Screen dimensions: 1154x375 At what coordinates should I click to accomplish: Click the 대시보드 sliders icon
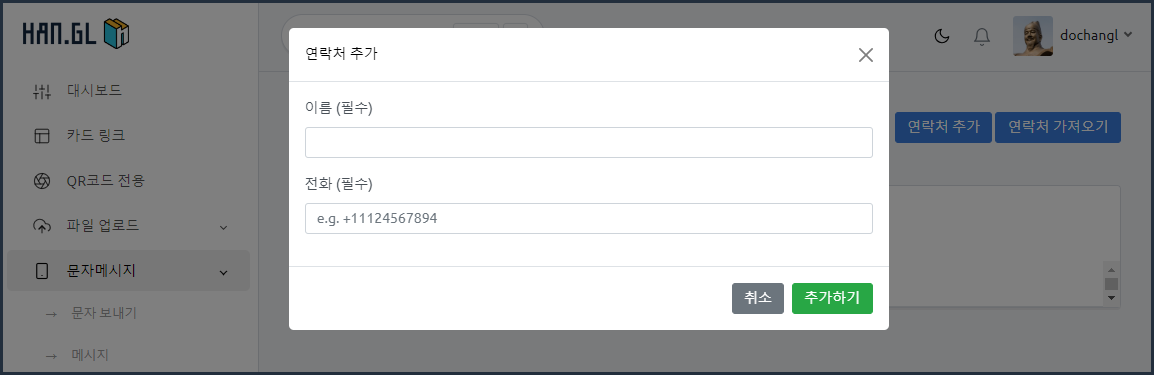pos(42,91)
